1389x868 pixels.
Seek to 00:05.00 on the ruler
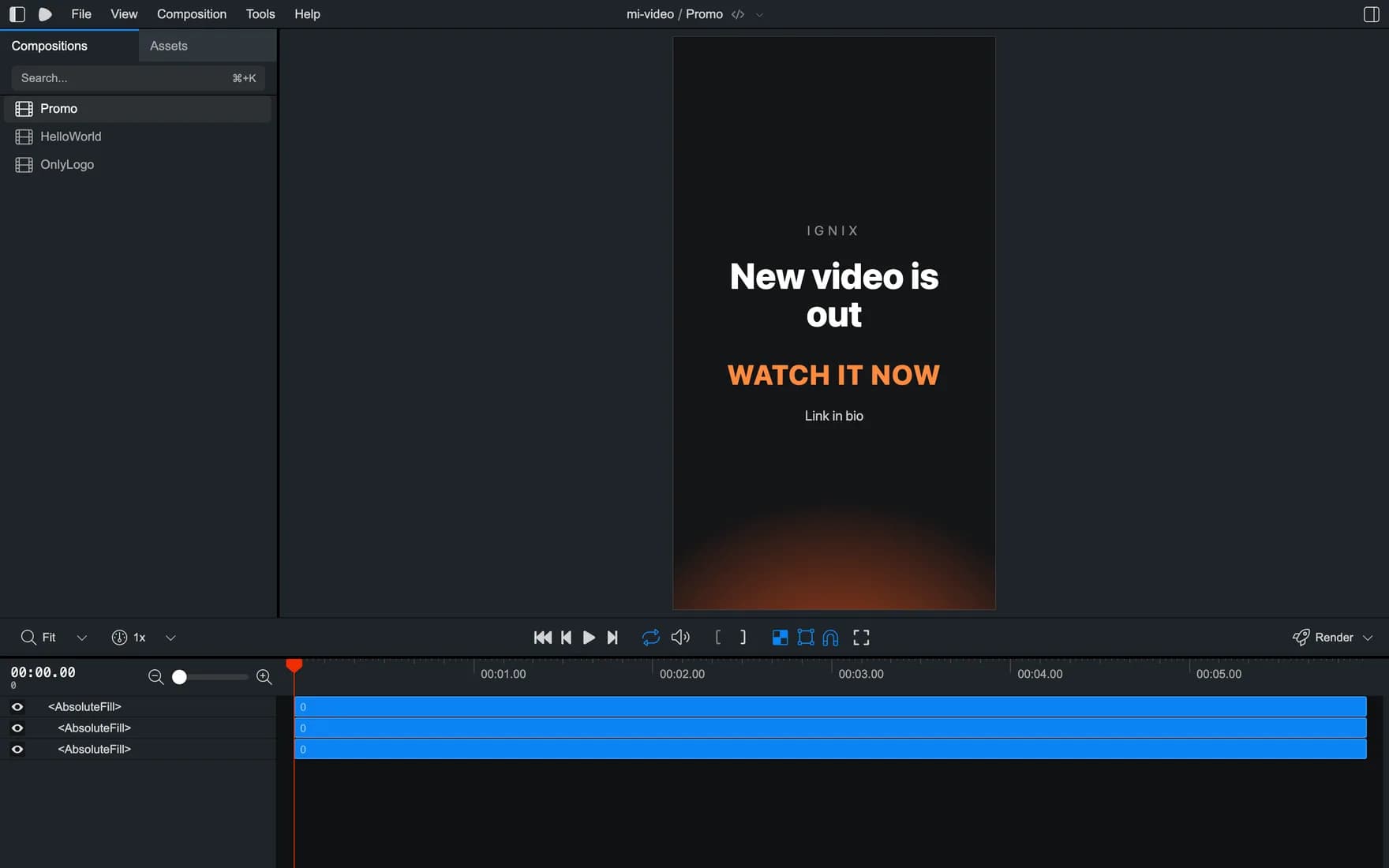click(x=1219, y=674)
